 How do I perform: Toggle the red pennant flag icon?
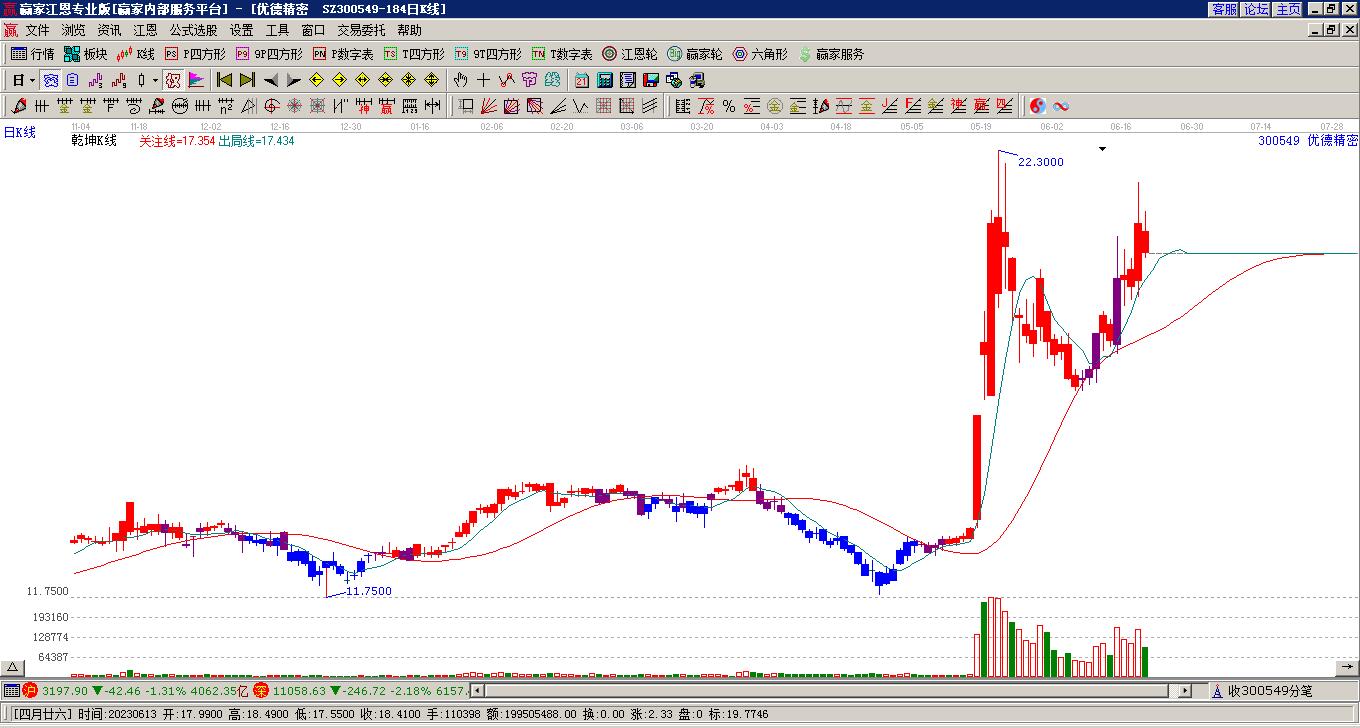196,80
